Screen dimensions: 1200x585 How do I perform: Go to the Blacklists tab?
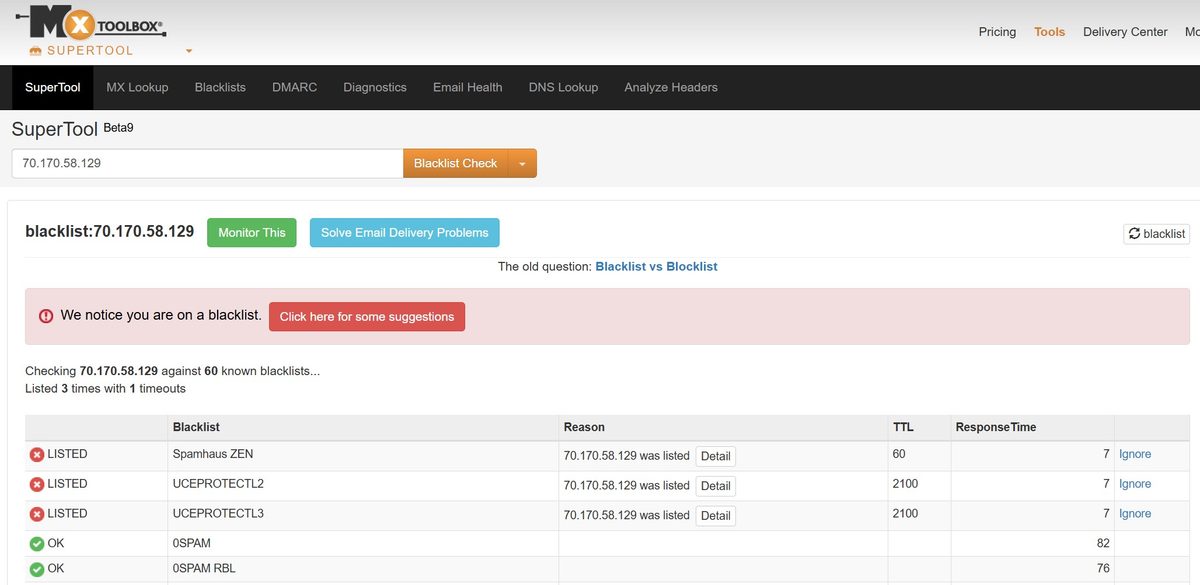tap(220, 87)
